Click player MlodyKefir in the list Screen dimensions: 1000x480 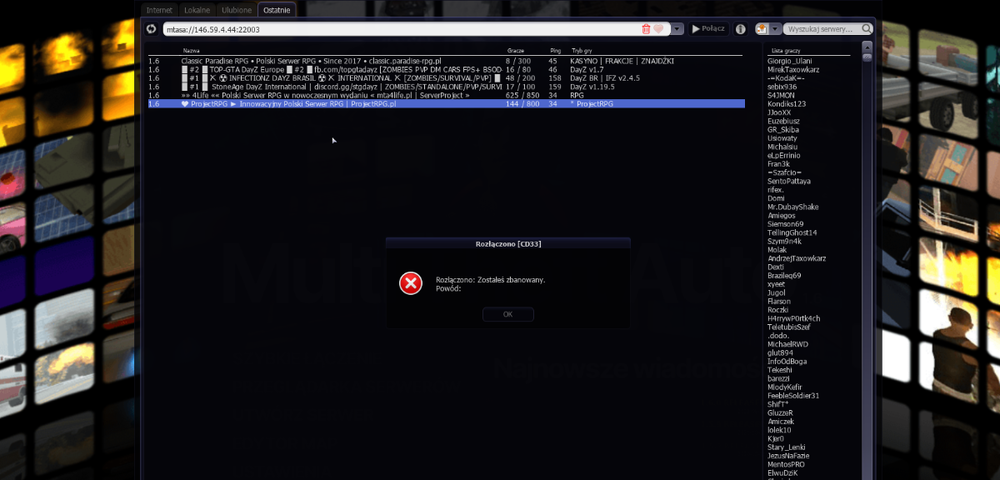point(784,388)
